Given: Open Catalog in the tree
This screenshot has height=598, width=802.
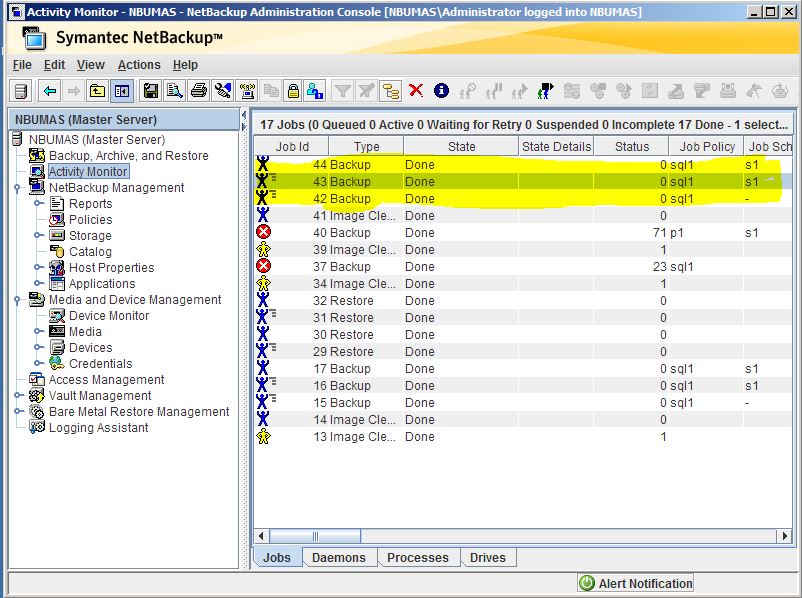Looking at the screenshot, I should click(90, 252).
